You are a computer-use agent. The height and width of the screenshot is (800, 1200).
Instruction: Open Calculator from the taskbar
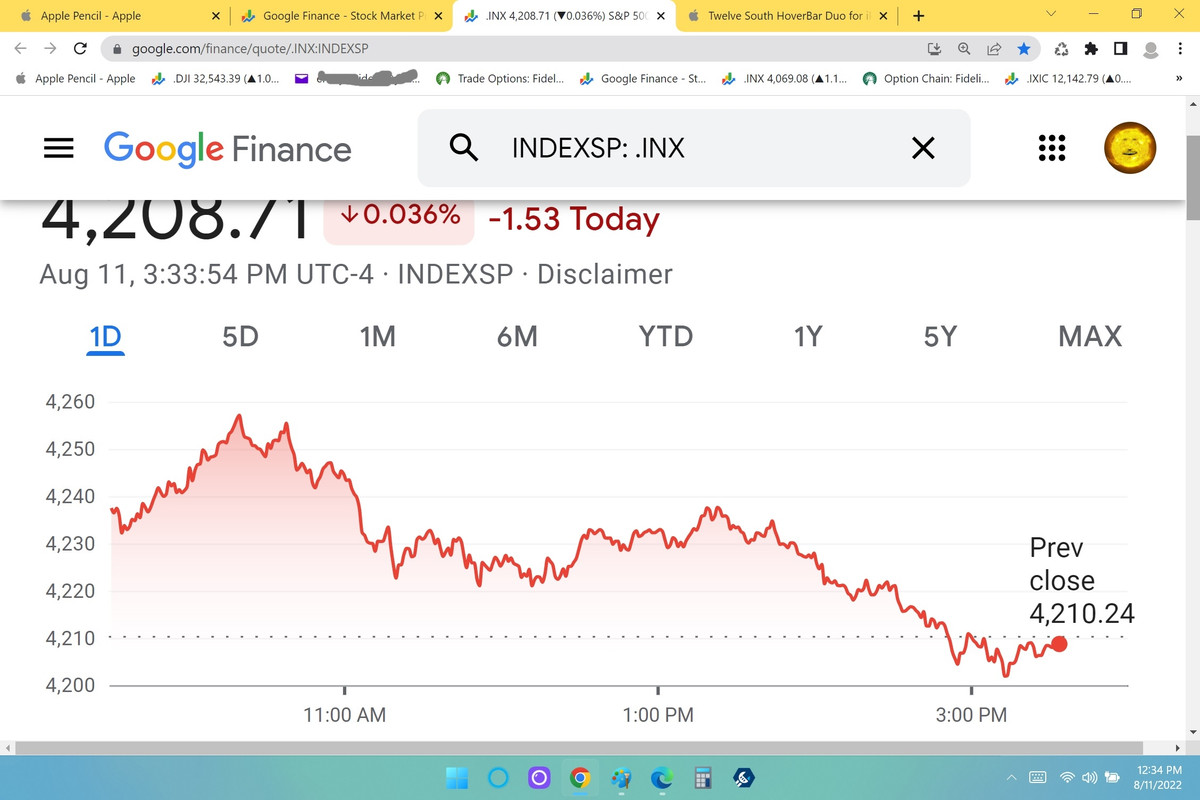coord(701,777)
